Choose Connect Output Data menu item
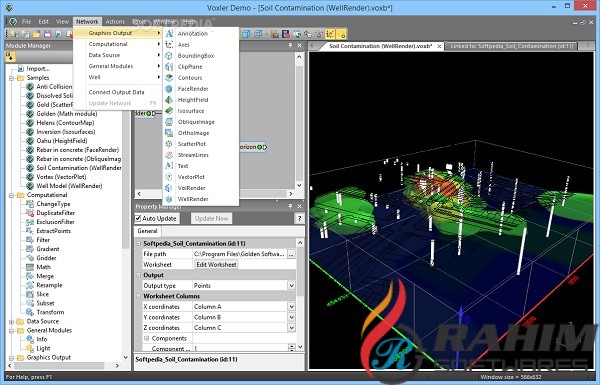The width and height of the screenshot is (600, 385). coord(118,92)
